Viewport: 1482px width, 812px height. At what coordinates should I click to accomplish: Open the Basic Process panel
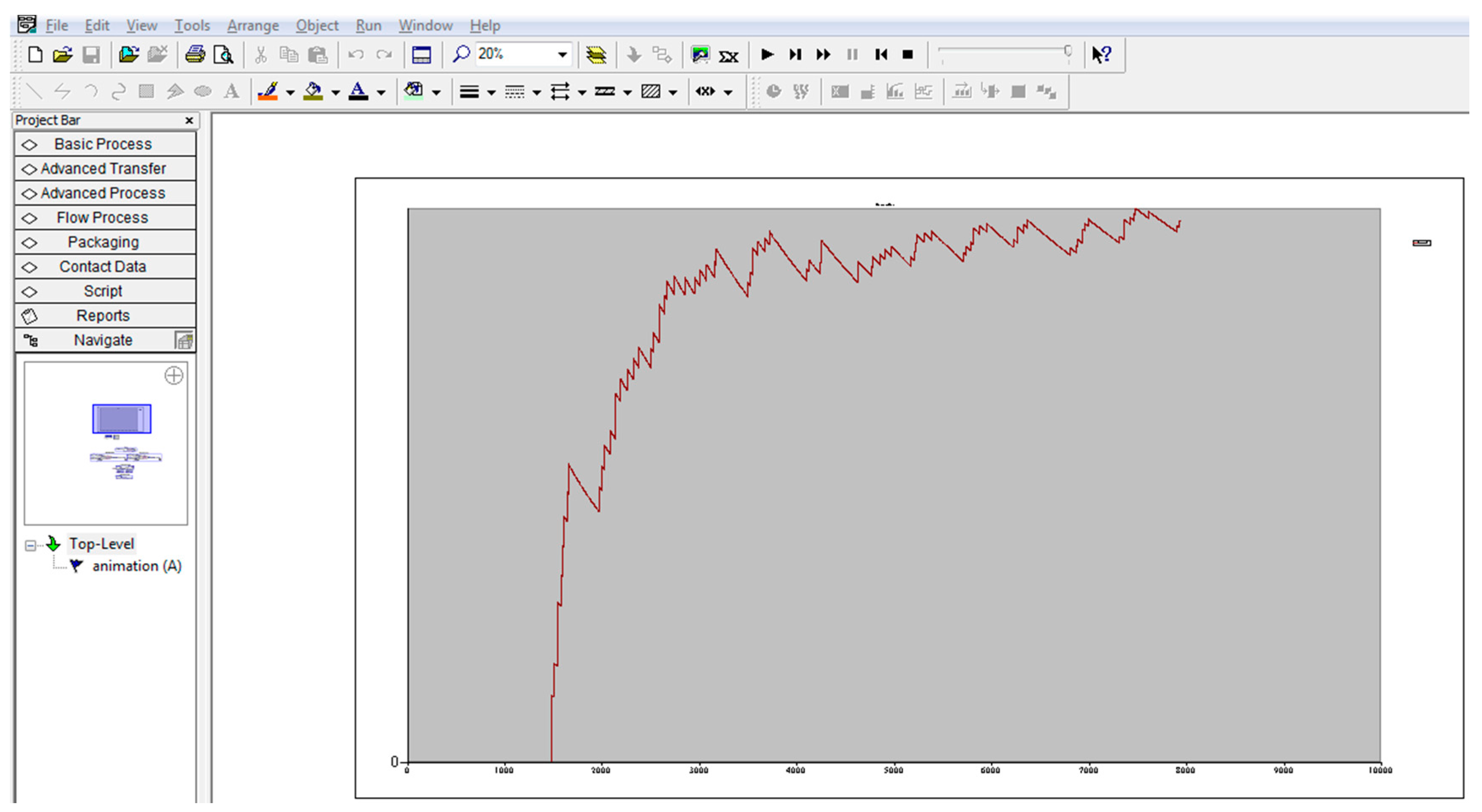[x=103, y=144]
